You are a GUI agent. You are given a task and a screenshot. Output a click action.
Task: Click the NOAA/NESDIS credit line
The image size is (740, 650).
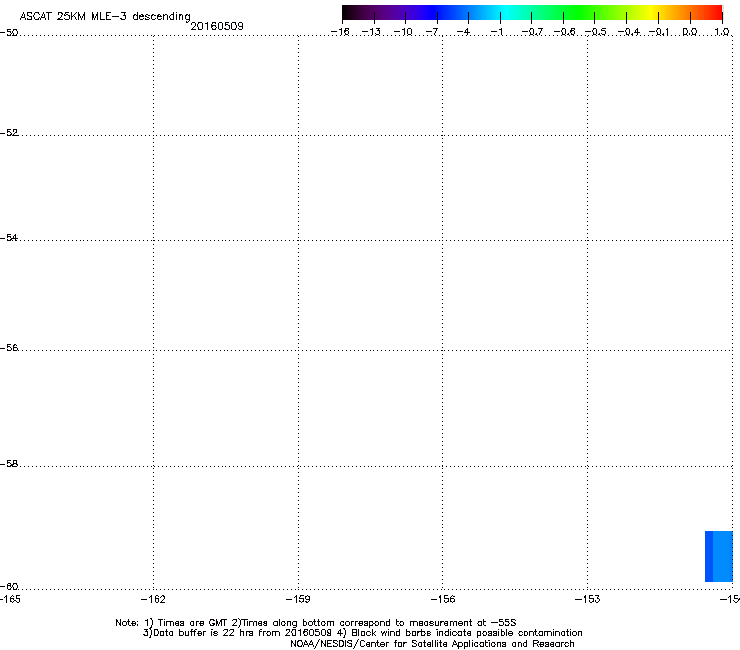[432, 644]
